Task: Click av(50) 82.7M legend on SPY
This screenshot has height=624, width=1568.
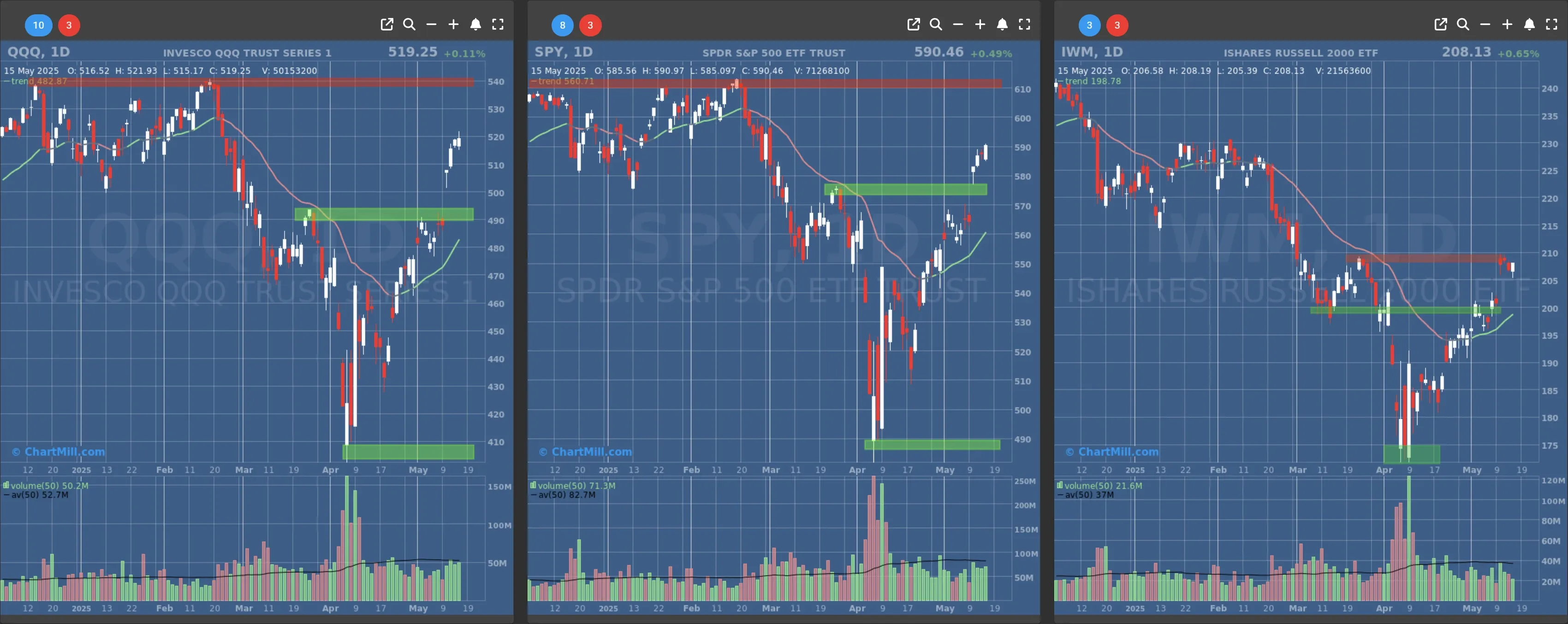Action: click(x=563, y=494)
